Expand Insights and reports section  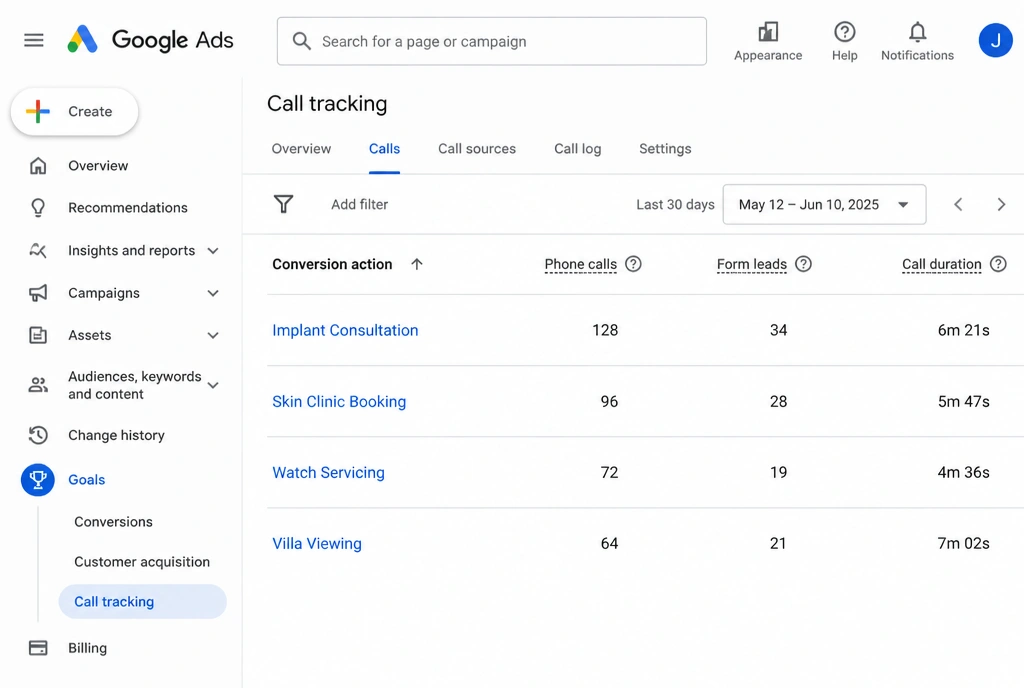(213, 251)
